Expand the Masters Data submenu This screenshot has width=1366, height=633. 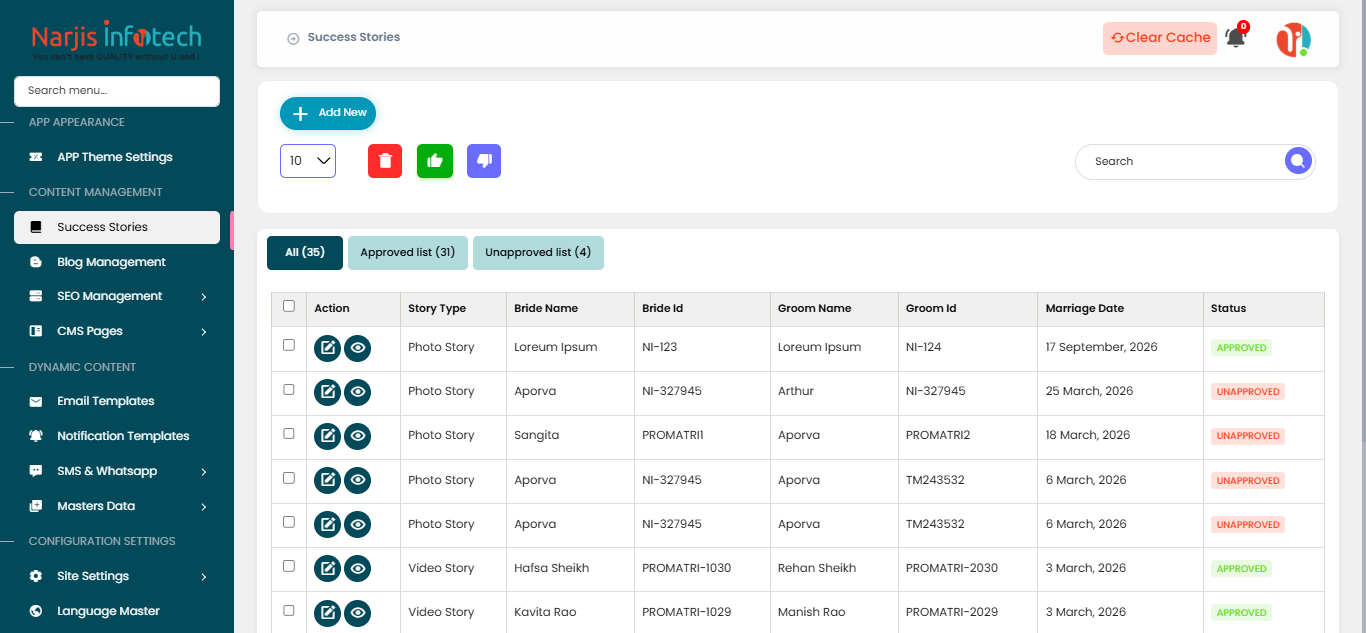[117, 506]
